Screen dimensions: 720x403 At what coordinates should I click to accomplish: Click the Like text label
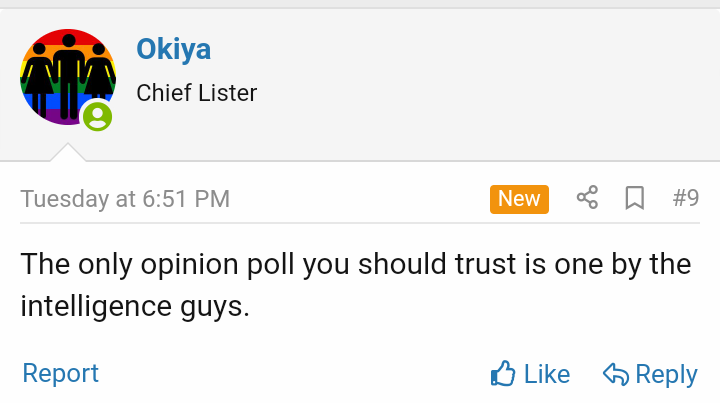tap(547, 374)
